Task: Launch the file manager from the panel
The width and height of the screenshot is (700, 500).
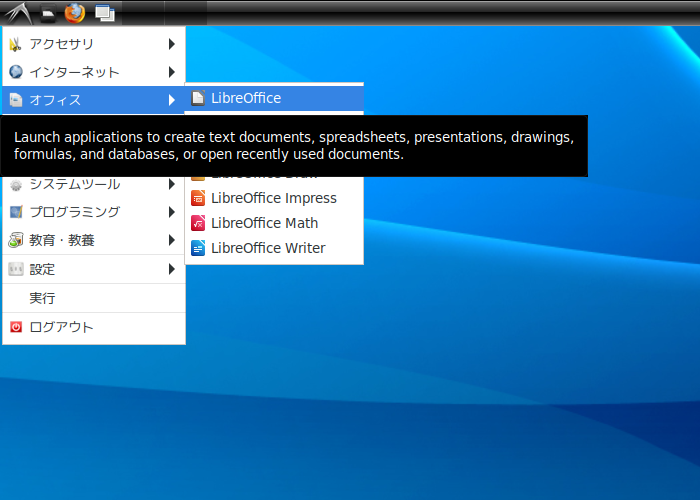Action: [x=48, y=13]
